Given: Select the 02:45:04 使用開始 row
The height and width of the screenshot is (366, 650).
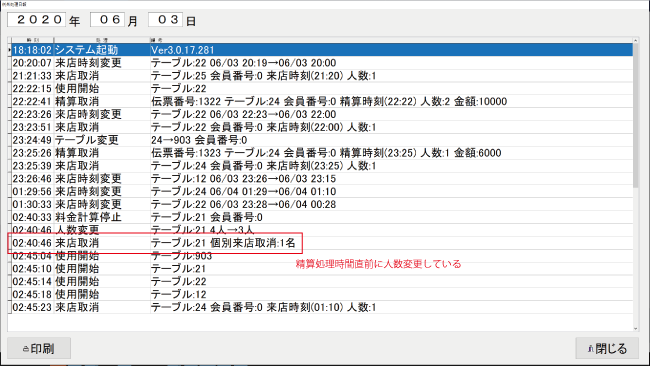Looking at the screenshot, I should tap(322, 255).
